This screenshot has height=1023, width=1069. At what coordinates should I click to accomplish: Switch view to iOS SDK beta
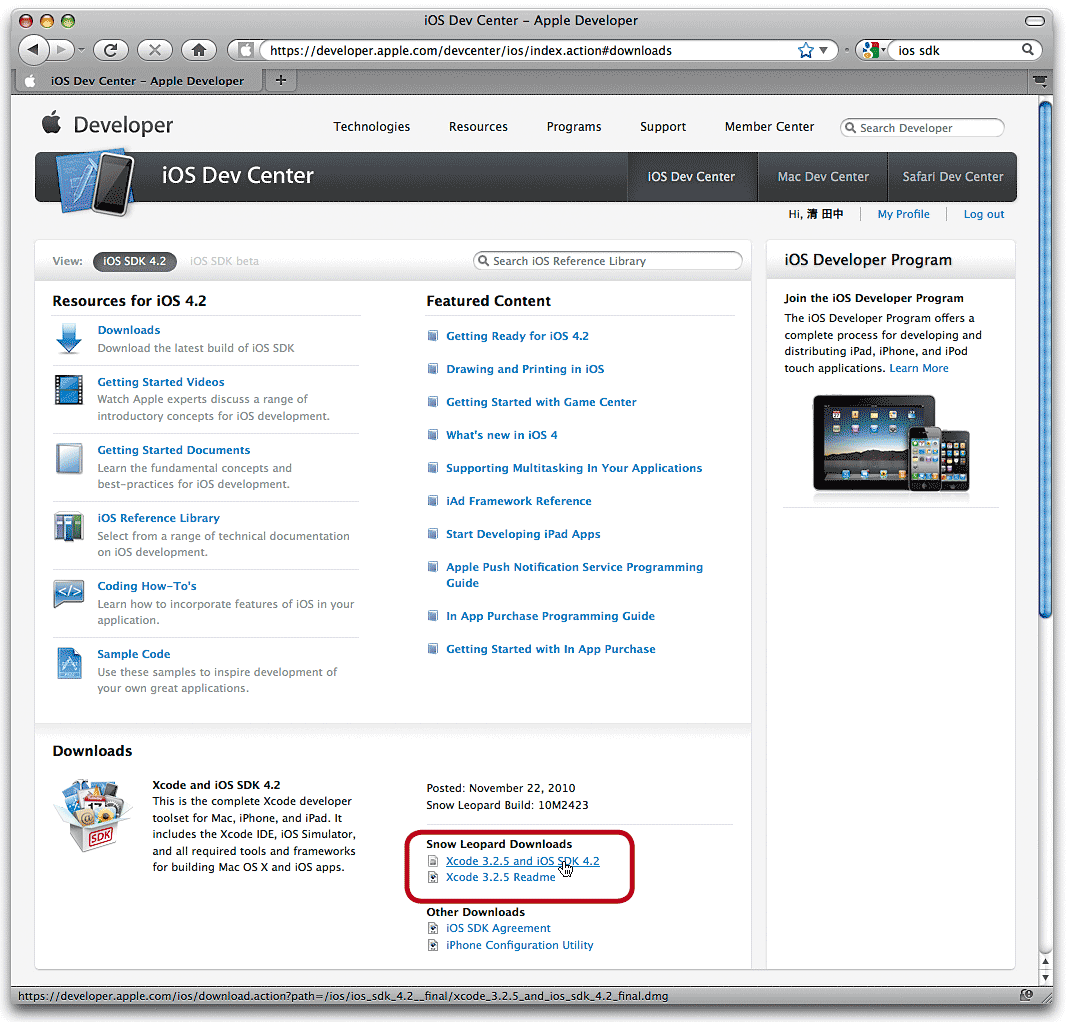(224, 261)
